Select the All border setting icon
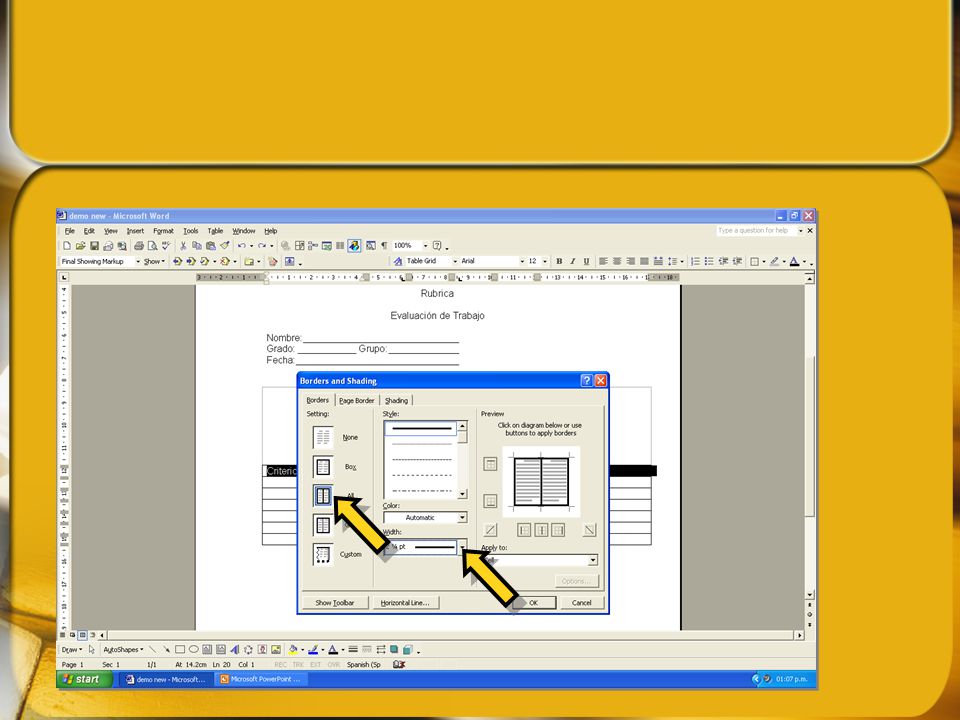The height and width of the screenshot is (720, 960). point(323,495)
